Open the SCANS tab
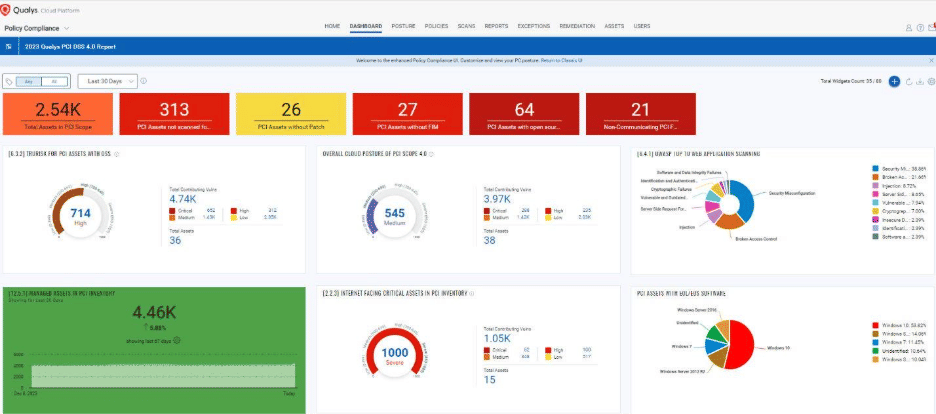Viewport: 936px width, 414px height. pos(466,26)
